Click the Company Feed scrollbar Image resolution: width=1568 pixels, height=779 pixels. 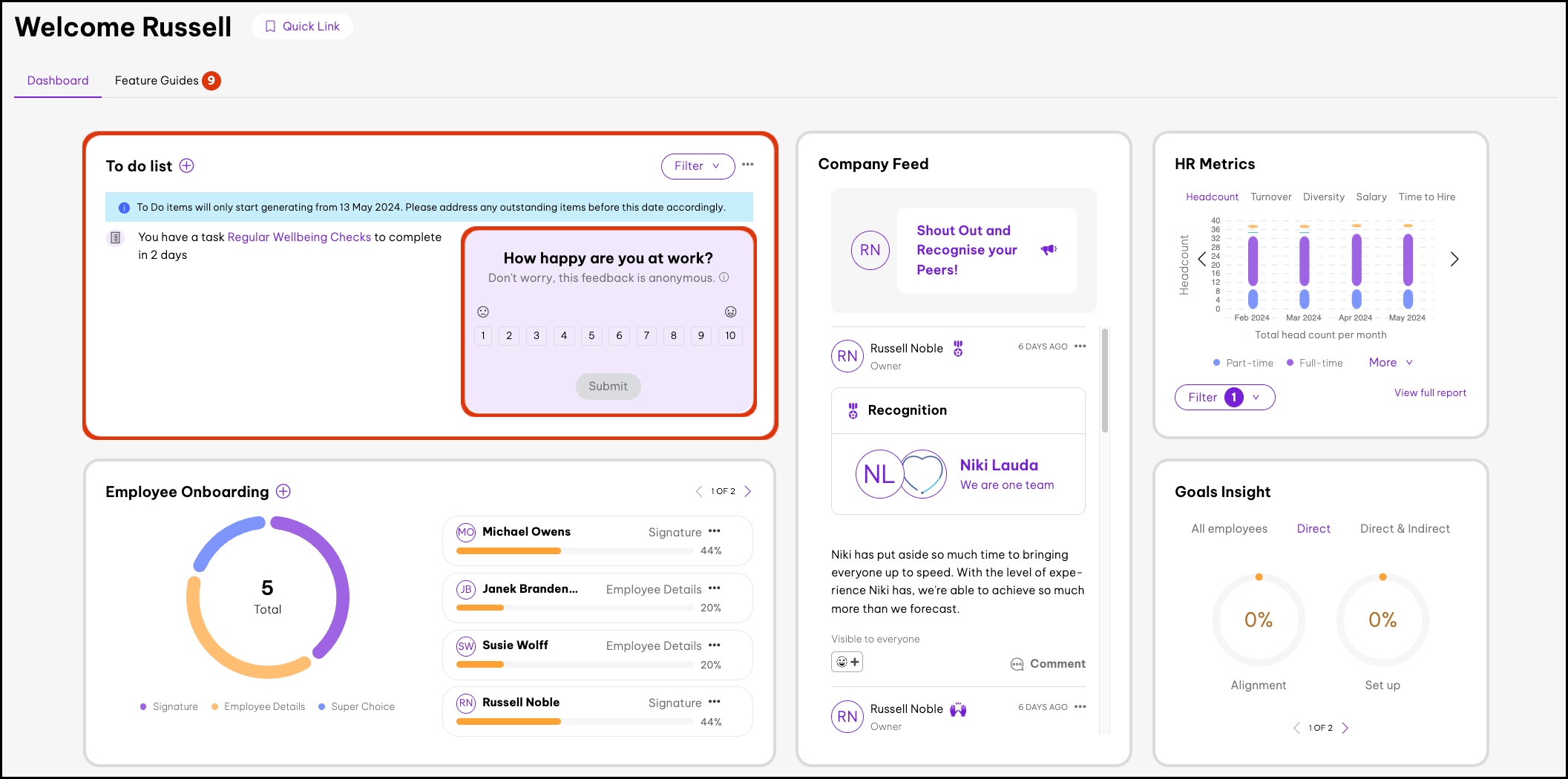[1105, 382]
